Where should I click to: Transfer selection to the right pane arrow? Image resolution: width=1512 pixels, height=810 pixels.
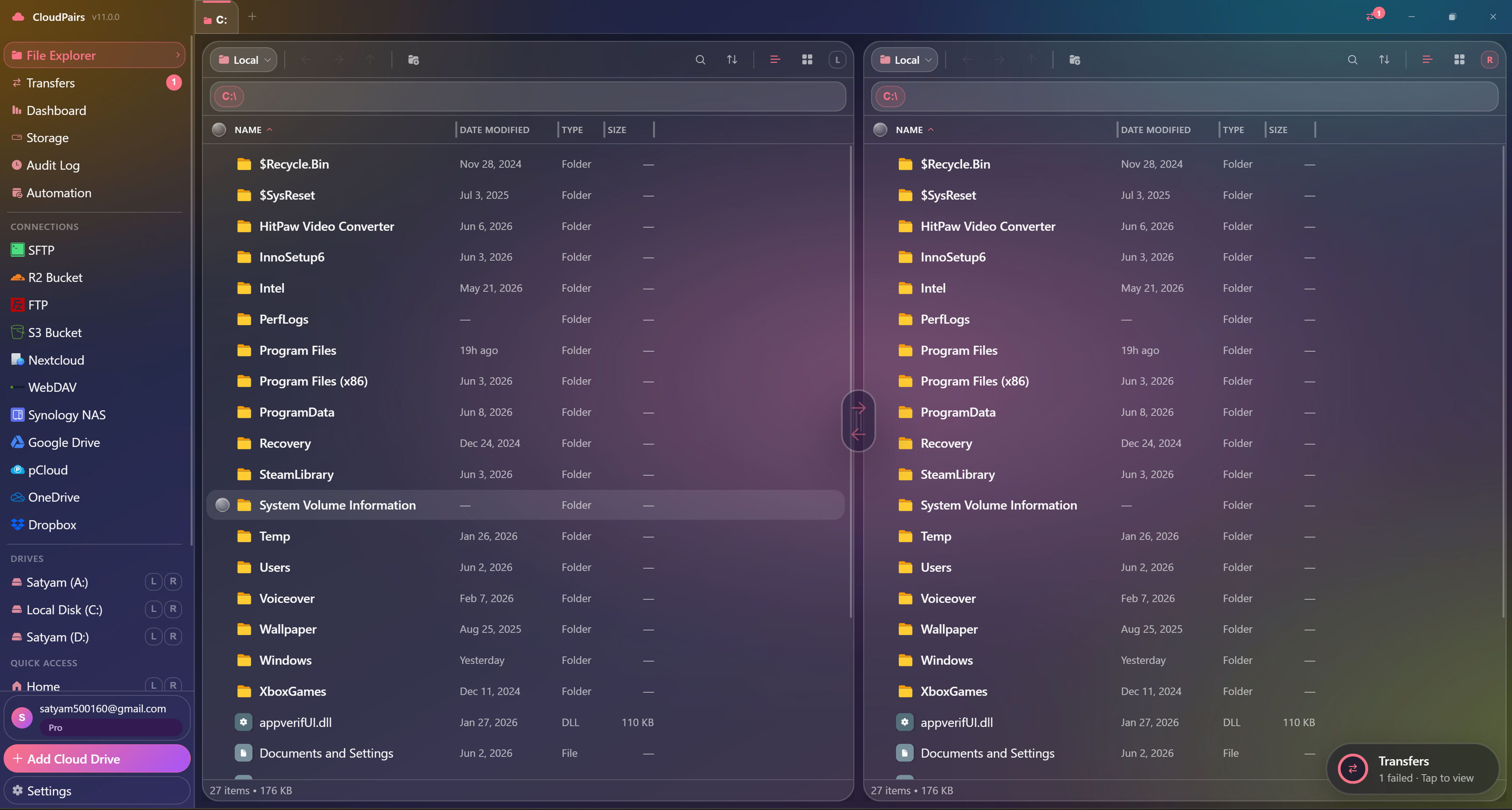[x=858, y=407]
